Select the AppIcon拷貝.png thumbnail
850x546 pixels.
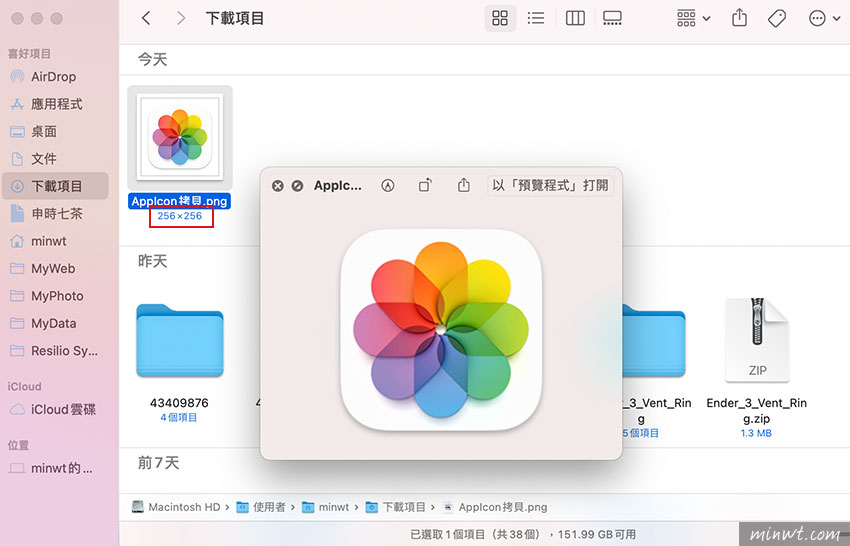coord(179,137)
